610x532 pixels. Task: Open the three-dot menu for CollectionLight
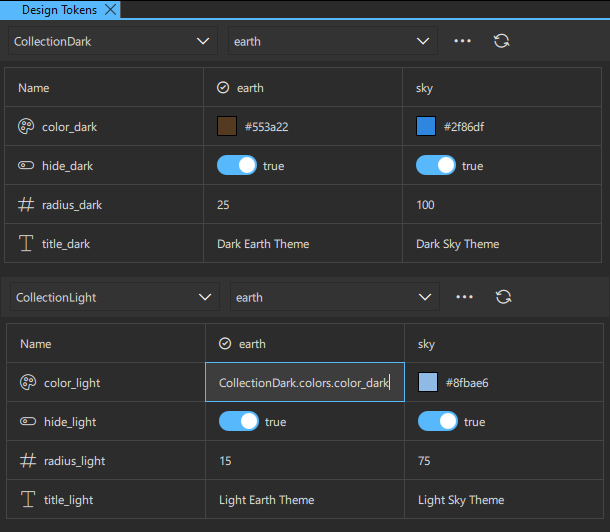point(464,297)
